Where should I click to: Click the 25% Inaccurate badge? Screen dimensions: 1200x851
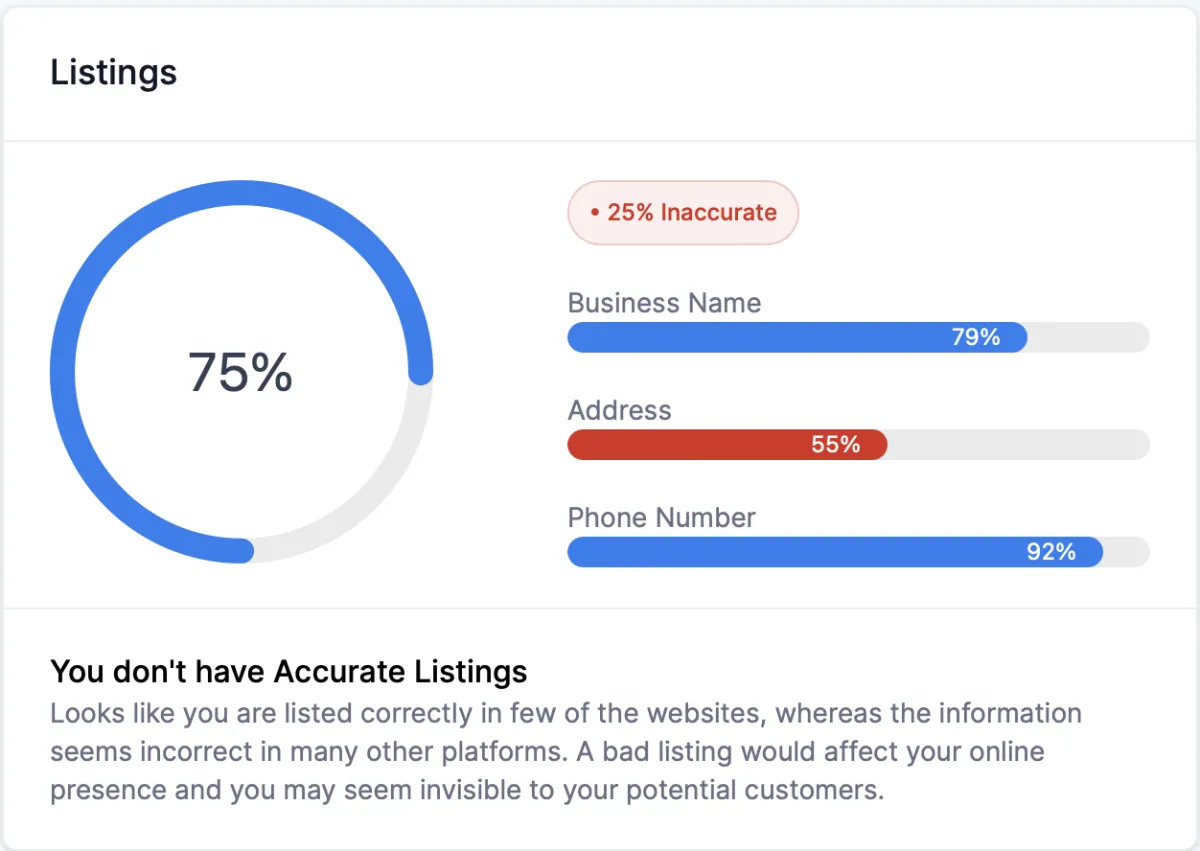coord(683,212)
